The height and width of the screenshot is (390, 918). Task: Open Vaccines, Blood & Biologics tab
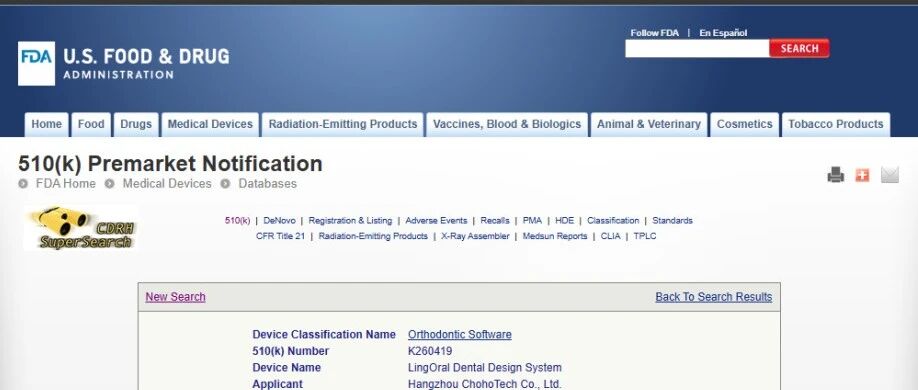[x=507, y=125]
